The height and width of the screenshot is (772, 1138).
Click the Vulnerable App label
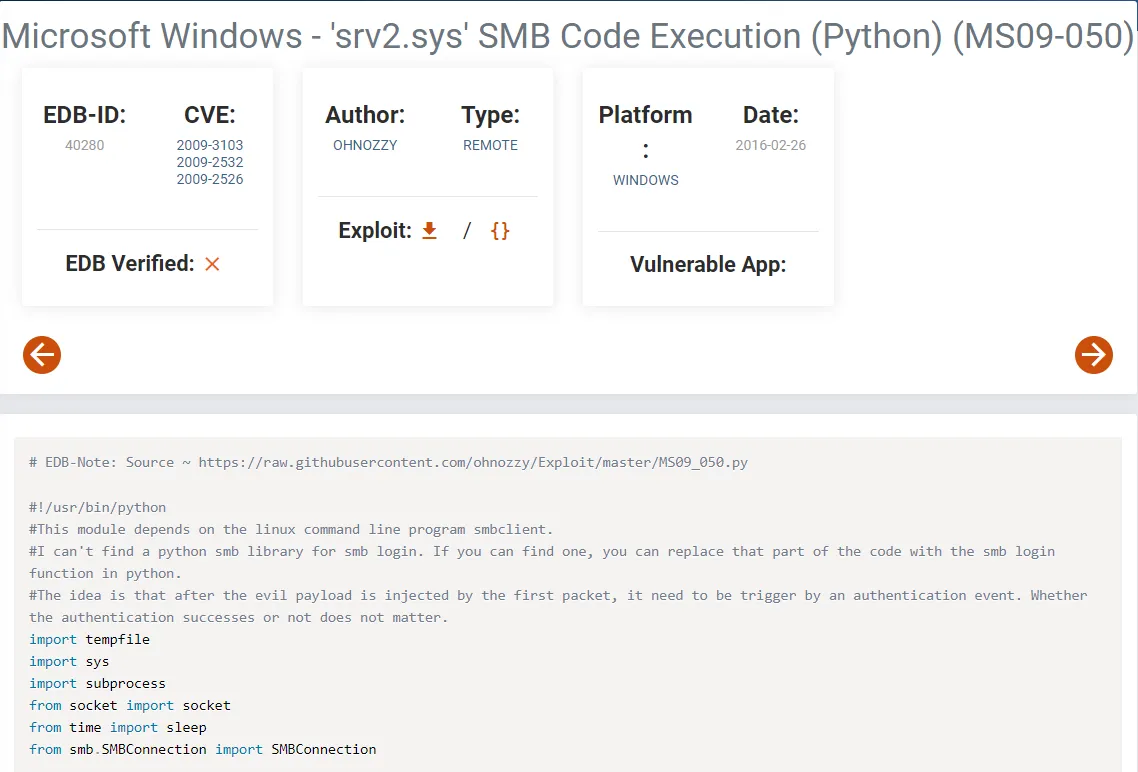click(x=708, y=264)
